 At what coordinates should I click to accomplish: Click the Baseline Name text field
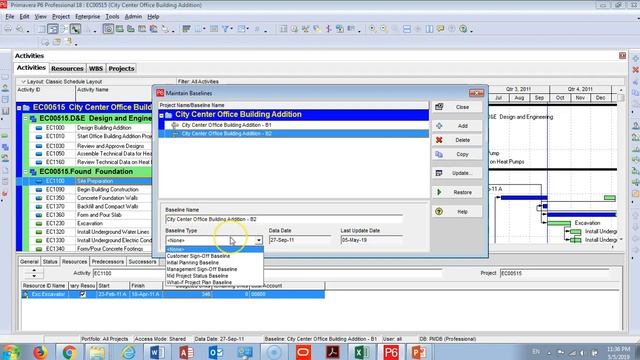click(x=284, y=219)
